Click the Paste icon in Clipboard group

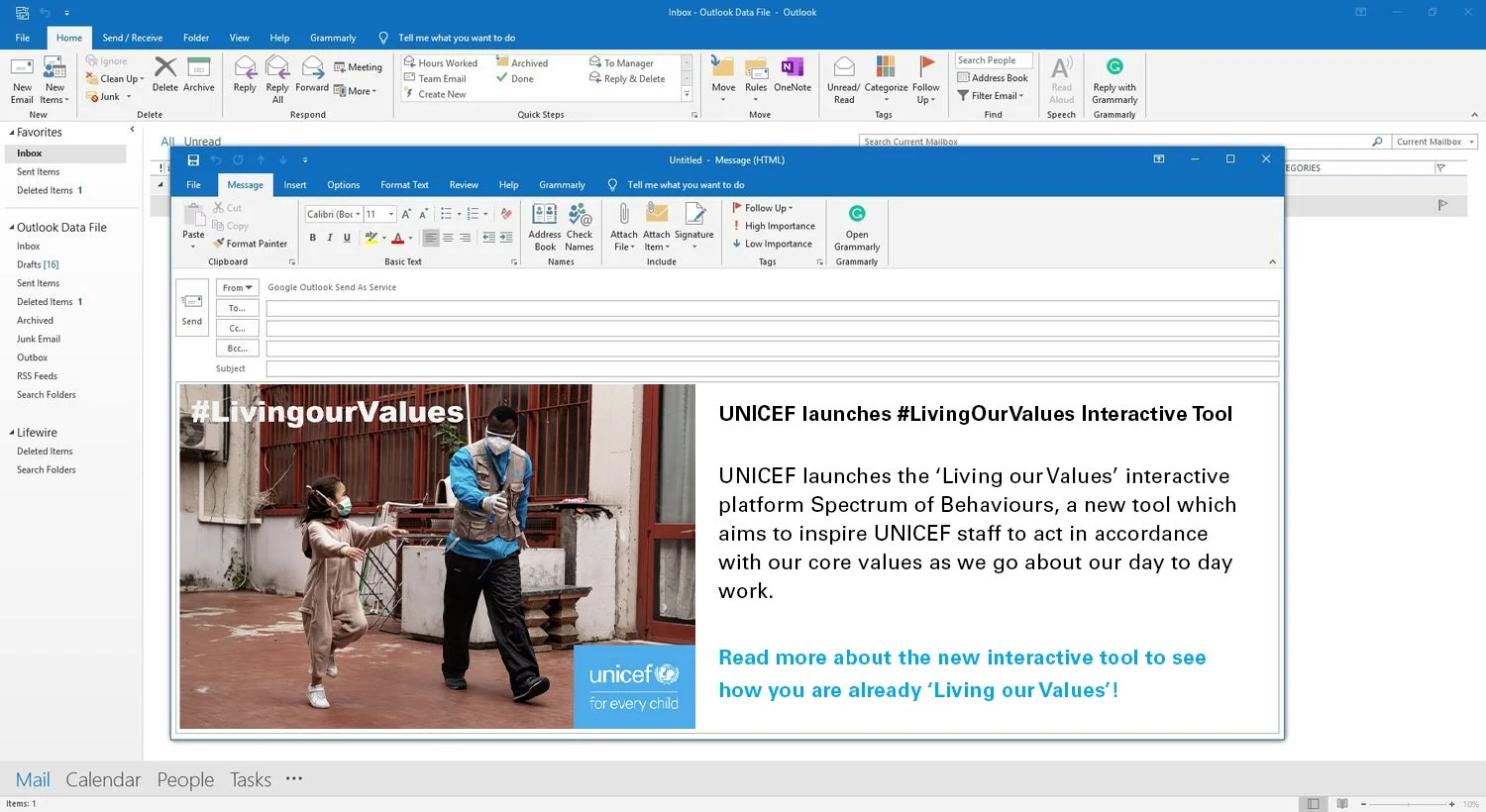(193, 215)
